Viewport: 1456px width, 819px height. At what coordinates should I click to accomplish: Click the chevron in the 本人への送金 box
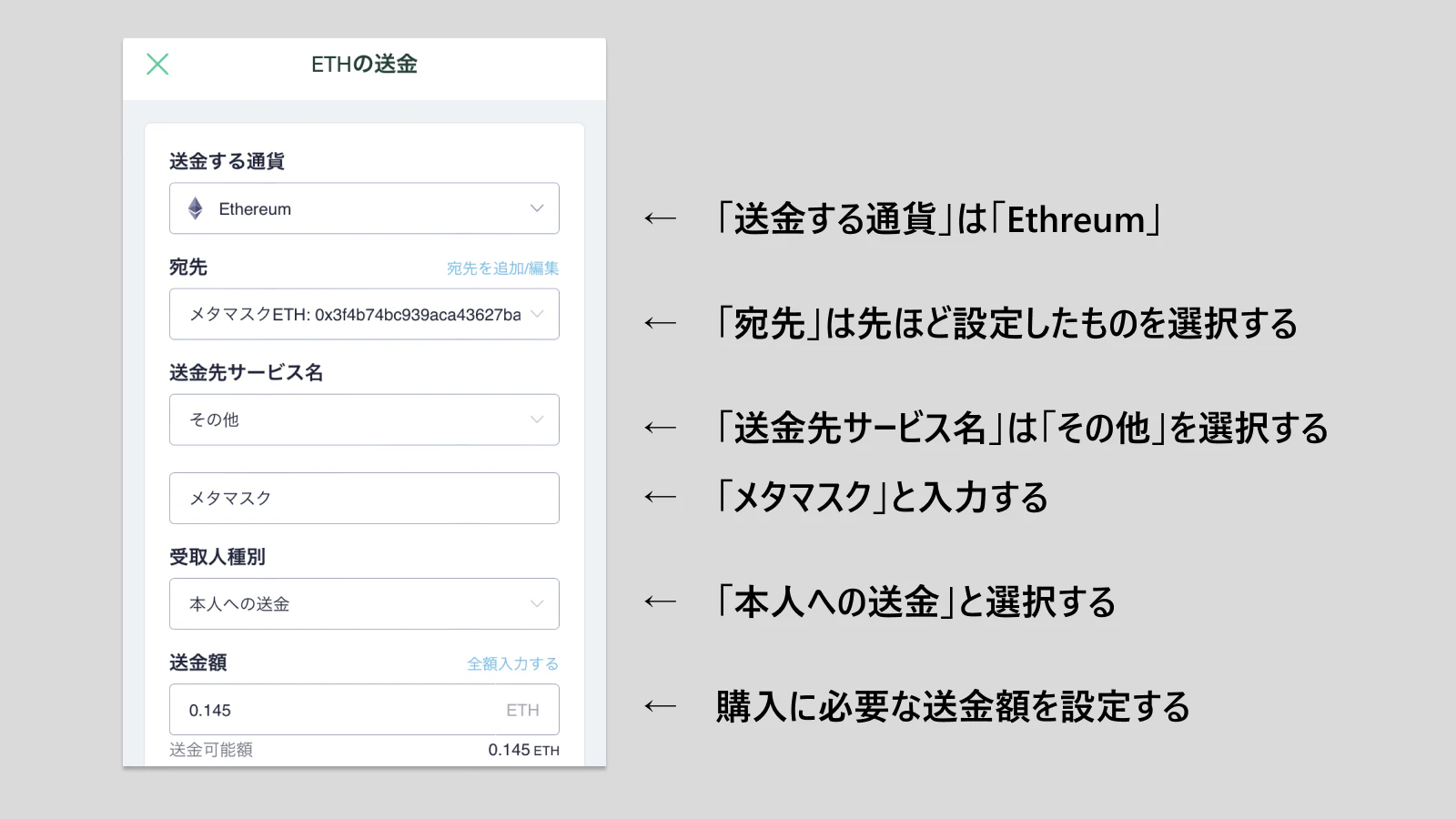tap(537, 603)
